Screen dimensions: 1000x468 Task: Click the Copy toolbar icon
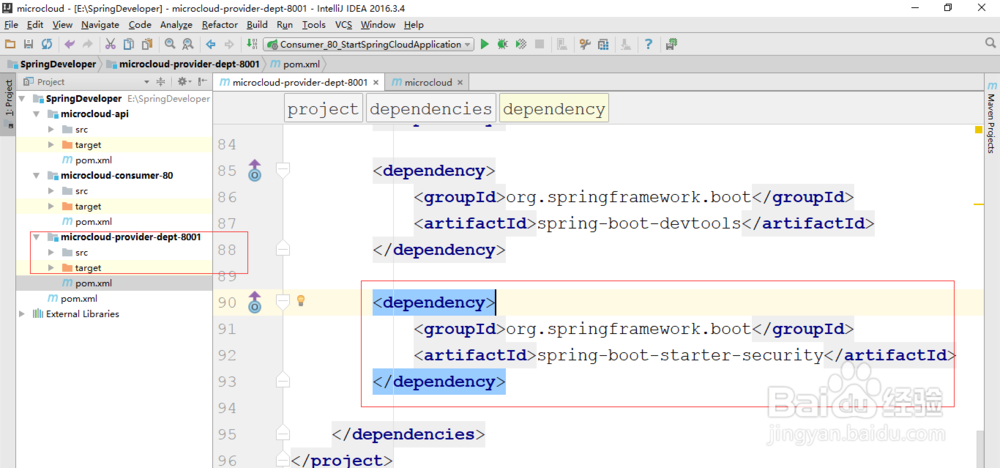point(129,44)
